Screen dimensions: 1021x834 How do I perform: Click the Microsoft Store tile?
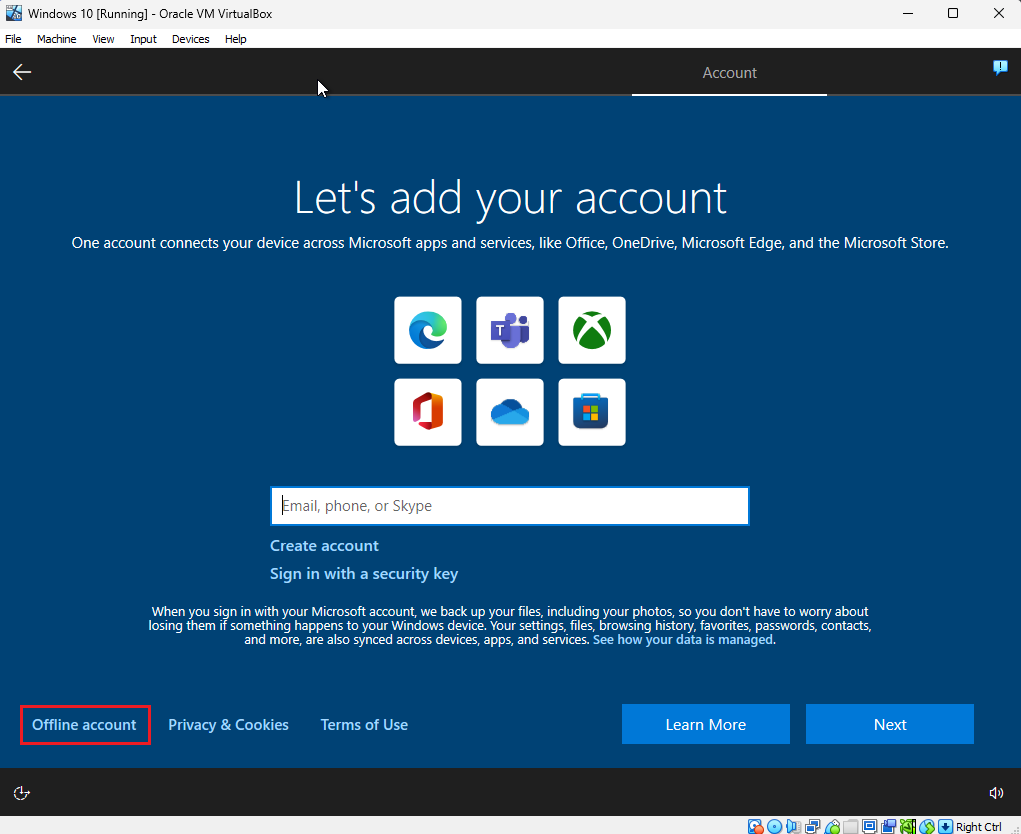(592, 412)
